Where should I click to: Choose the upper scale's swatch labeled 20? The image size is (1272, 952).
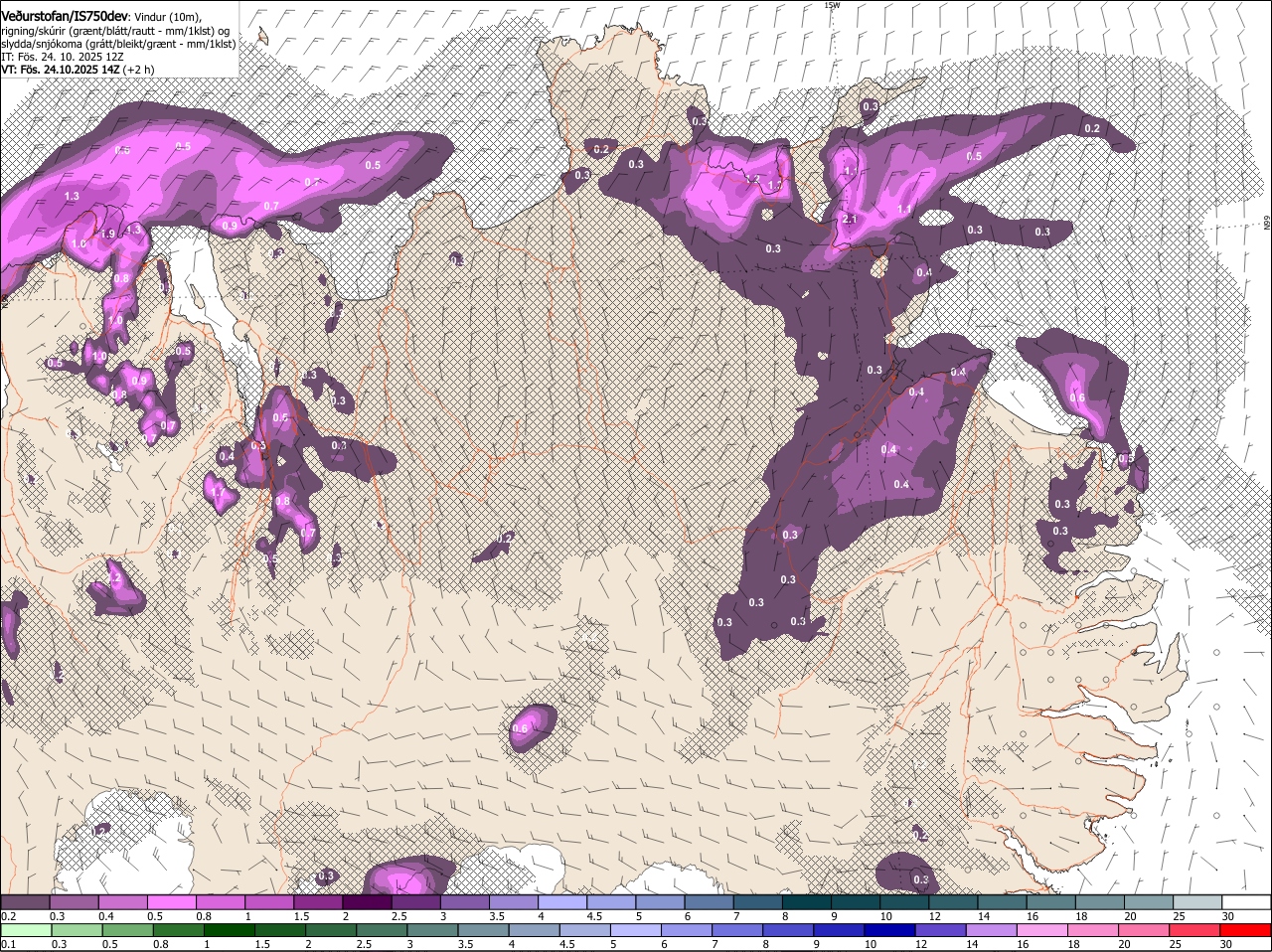1147,901
